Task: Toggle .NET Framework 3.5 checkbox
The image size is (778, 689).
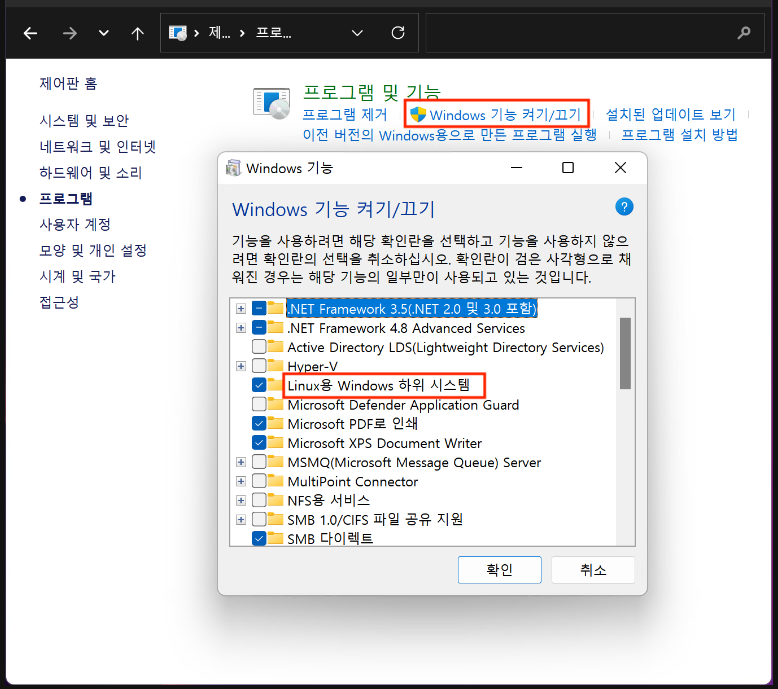Action: (x=259, y=309)
